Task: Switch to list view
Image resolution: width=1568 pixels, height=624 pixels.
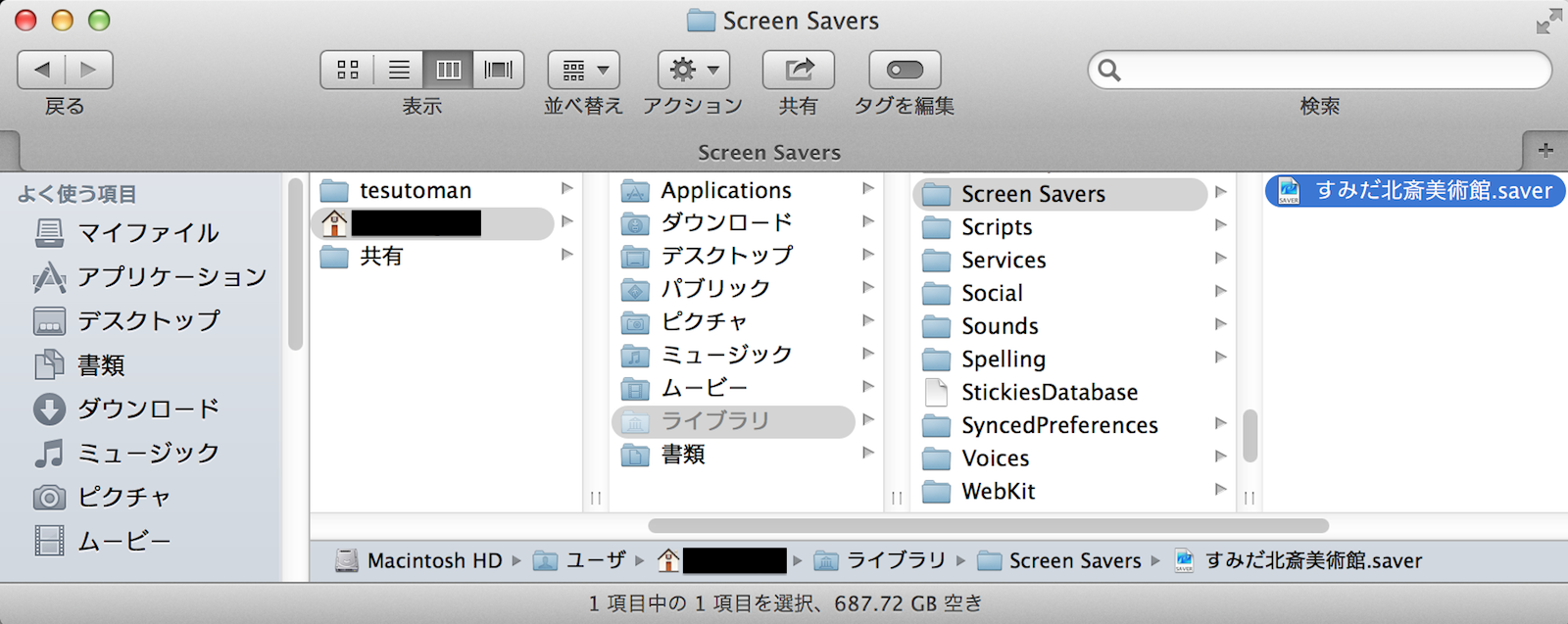Action: 399,70
